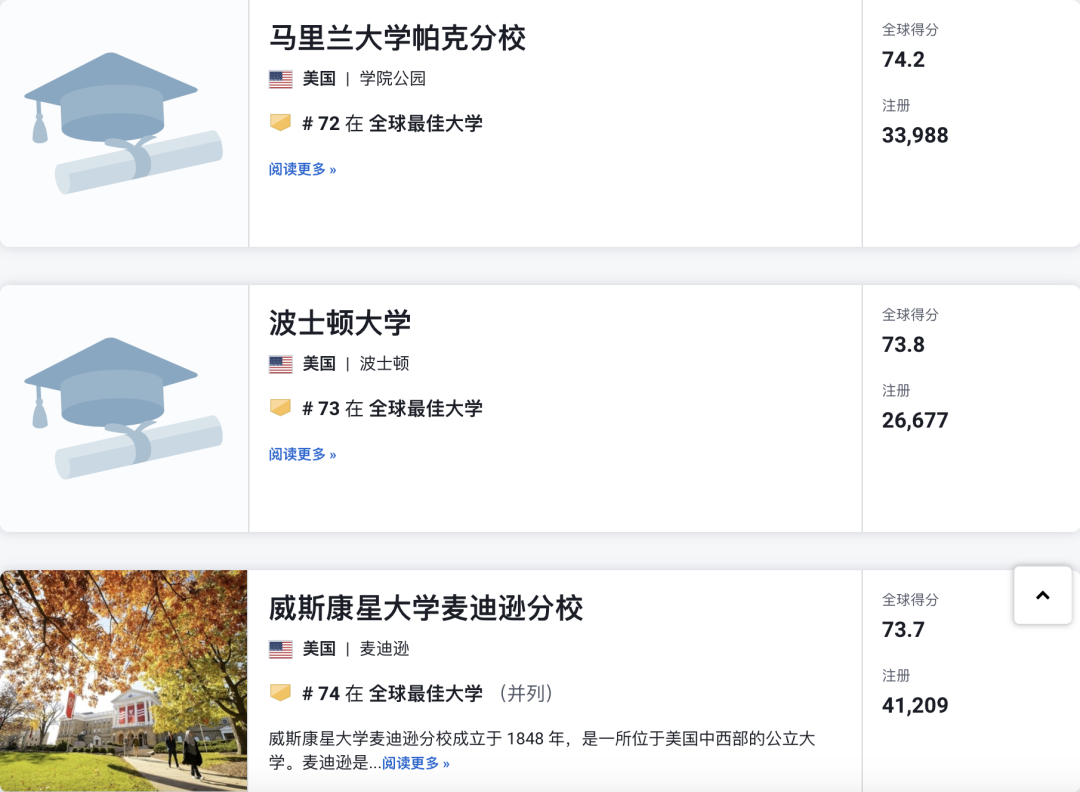
Task: Select the # 74 在 全球最佳大学 ranking text
Action: pos(393,694)
